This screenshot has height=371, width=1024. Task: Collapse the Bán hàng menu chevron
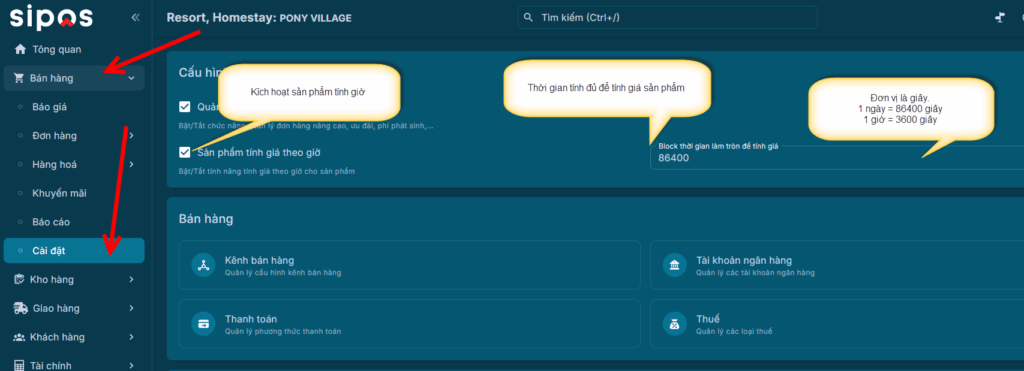[x=131, y=78]
